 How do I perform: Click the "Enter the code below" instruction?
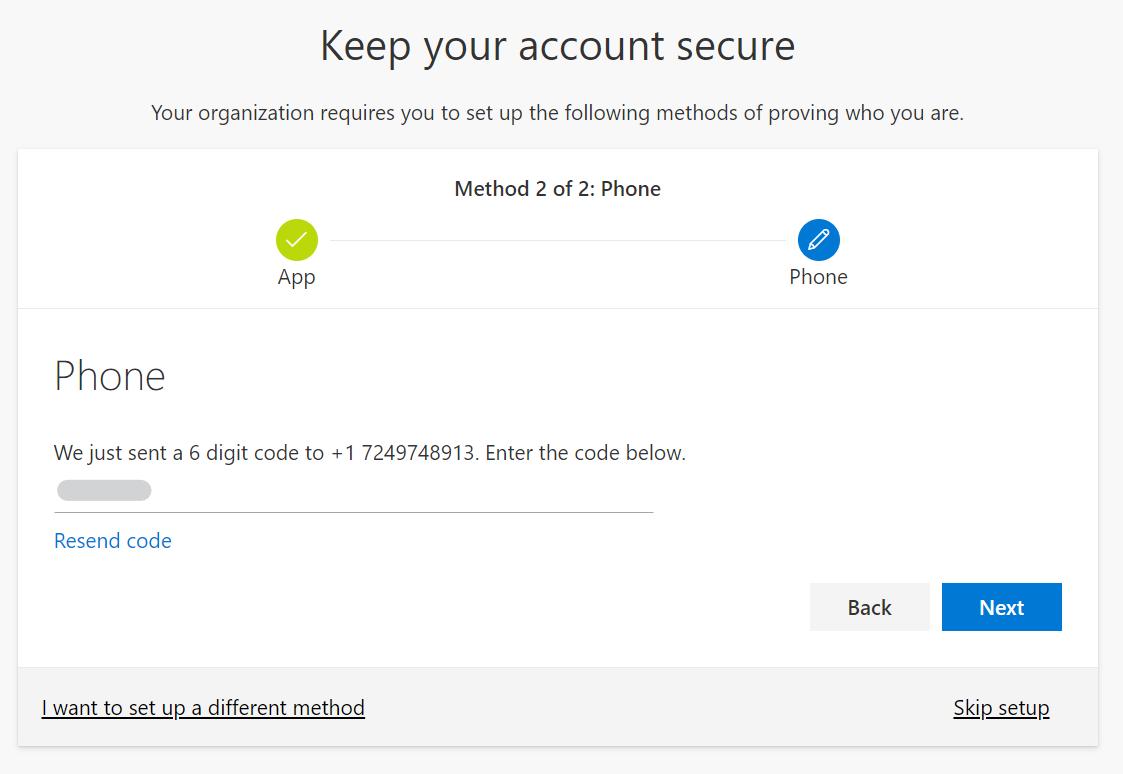[587, 453]
